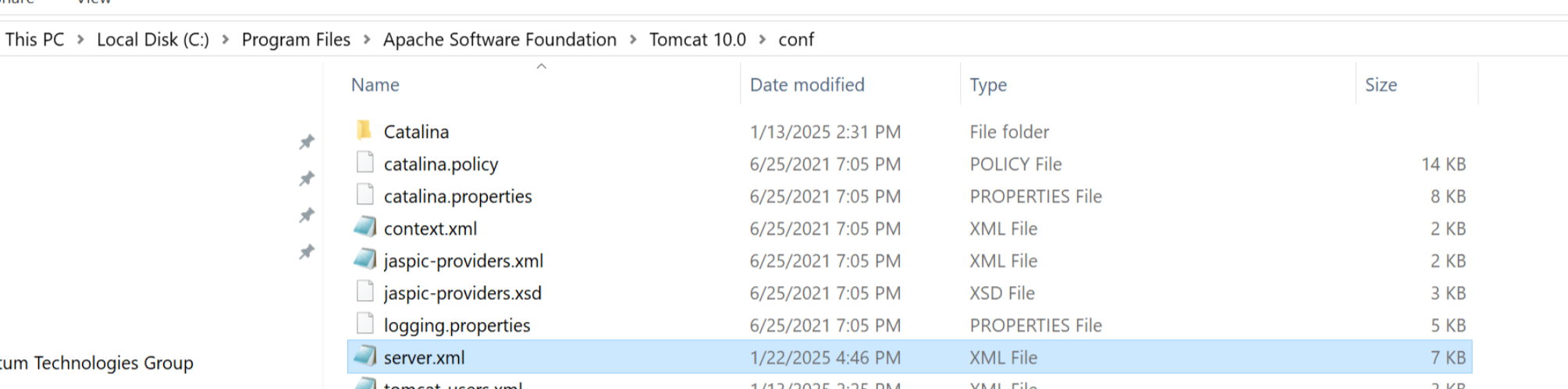Click the jaspic-providers.xsd file icon

[x=364, y=292]
